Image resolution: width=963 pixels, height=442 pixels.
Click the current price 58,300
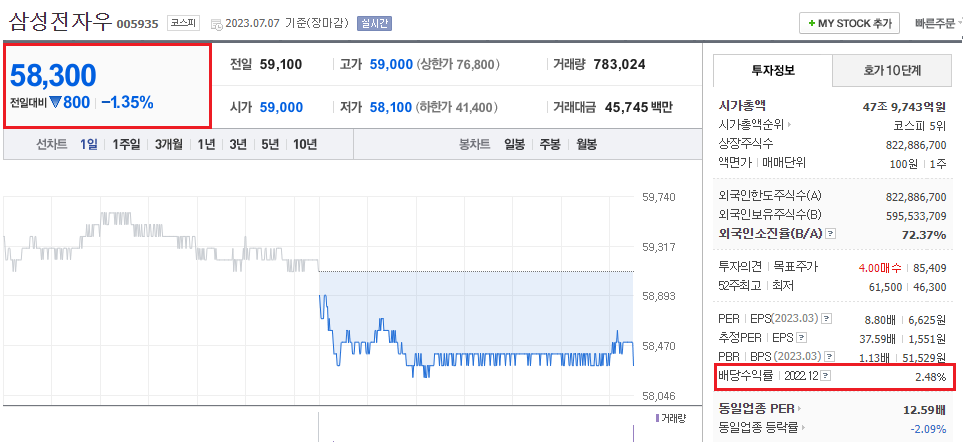53,76
